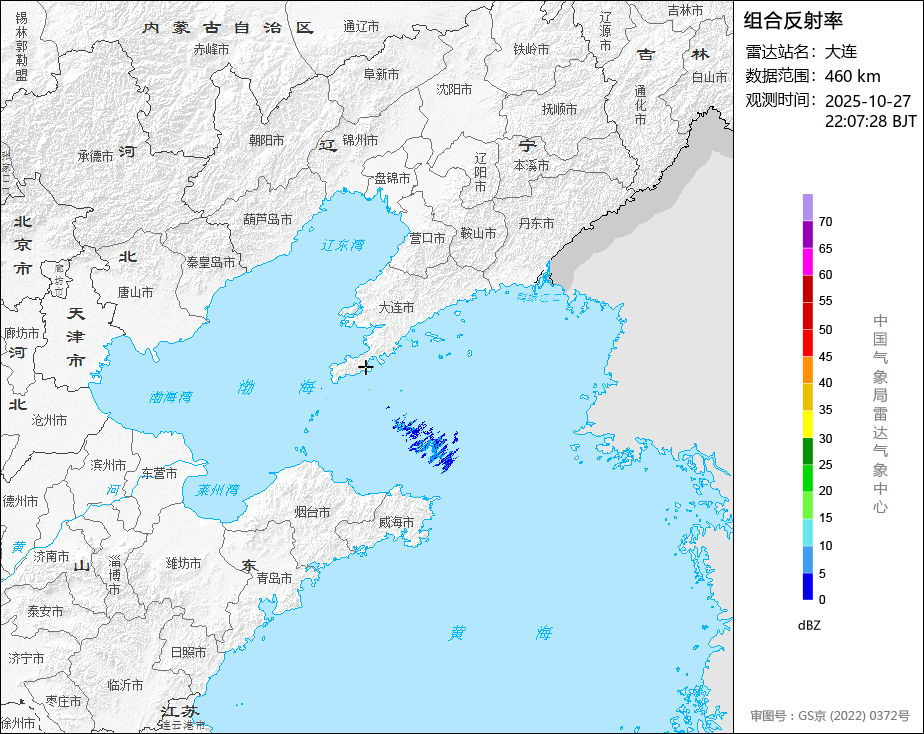Click the 本溪市 map label
The width and height of the screenshot is (924, 734).
tap(531, 166)
